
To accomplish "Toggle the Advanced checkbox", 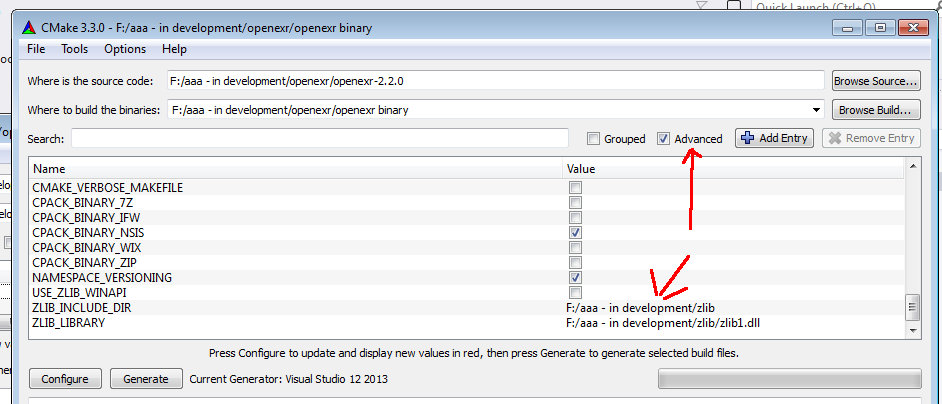I will point(664,139).
